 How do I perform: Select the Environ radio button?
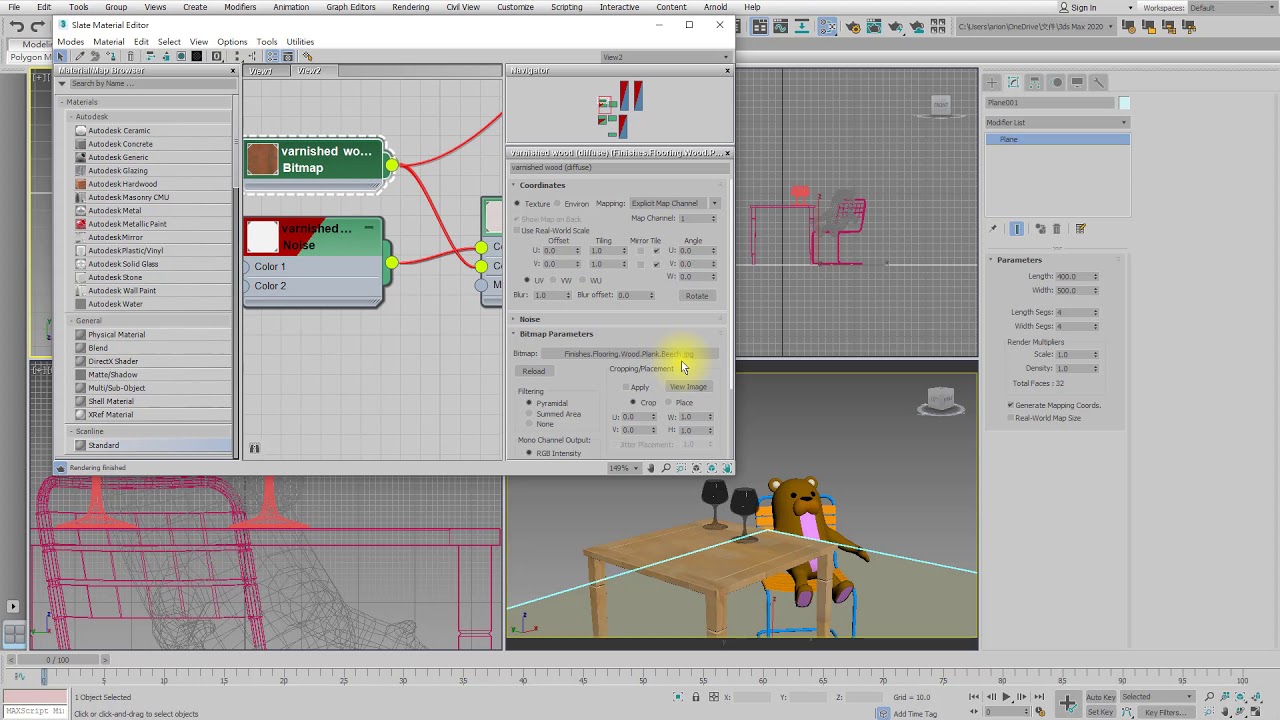click(557, 204)
